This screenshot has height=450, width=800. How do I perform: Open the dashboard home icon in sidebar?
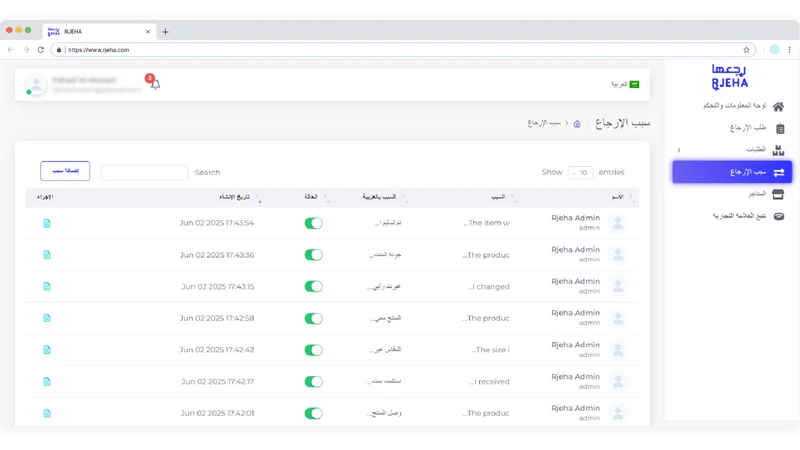point(778,106)
